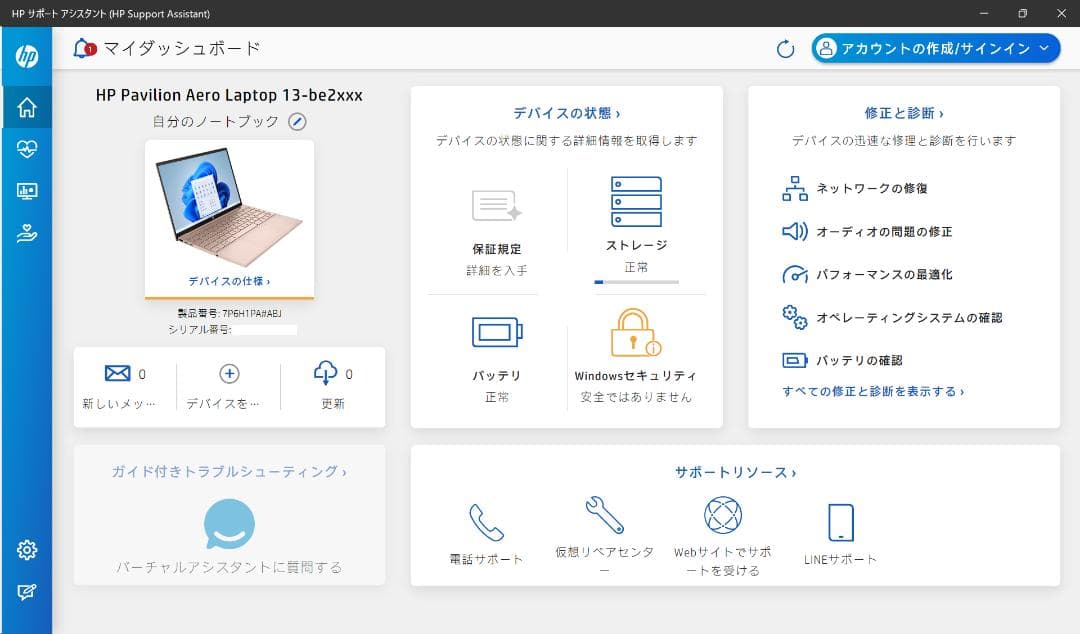Image resolution: width=1080 pixels, height=634 pixels.
Task: Open the feedback pen icon in sidebar
Action: (x=26, y=592)
